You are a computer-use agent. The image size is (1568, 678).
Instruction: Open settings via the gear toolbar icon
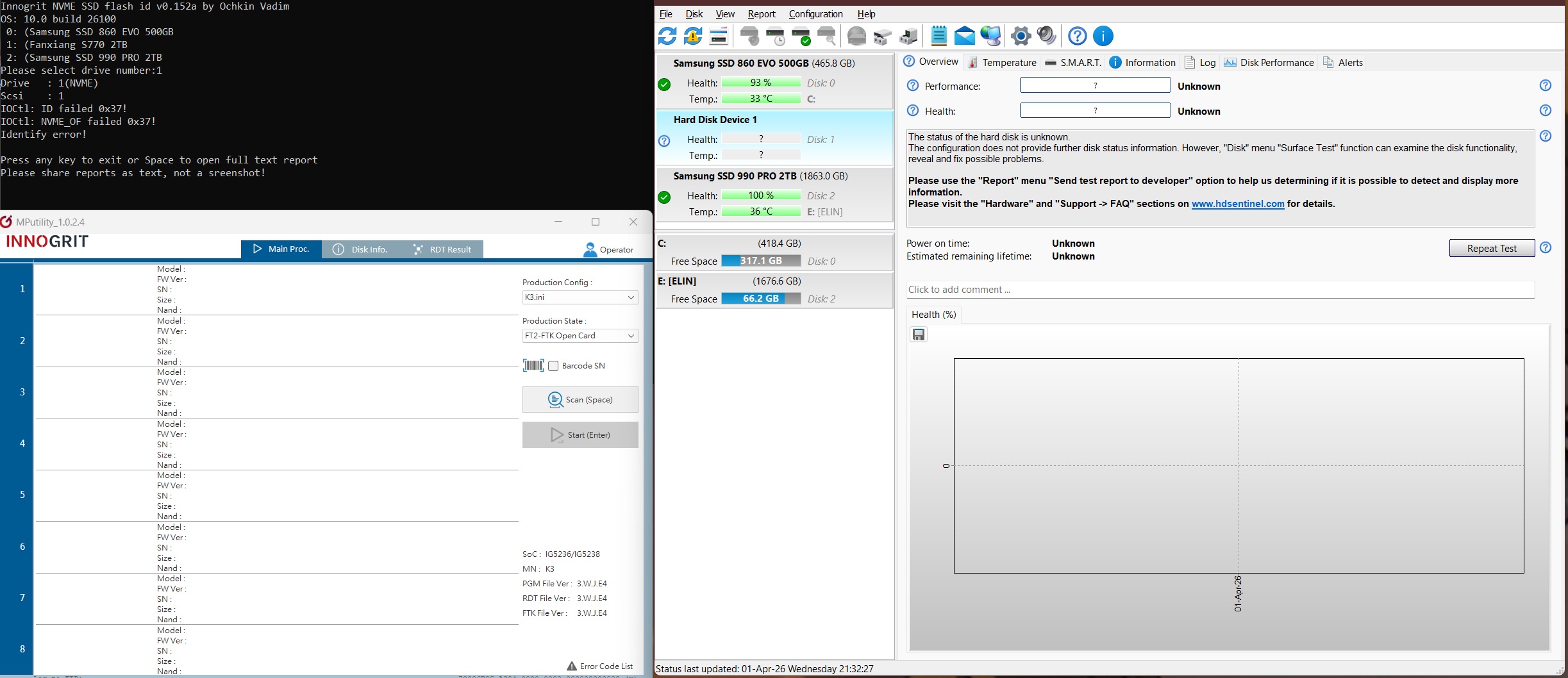pos(1021,36)
